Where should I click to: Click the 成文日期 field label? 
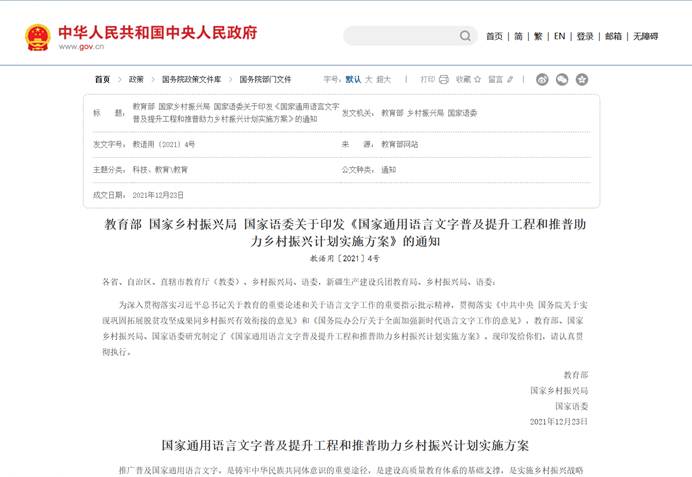pyautogui.click(x=110, y=195)
